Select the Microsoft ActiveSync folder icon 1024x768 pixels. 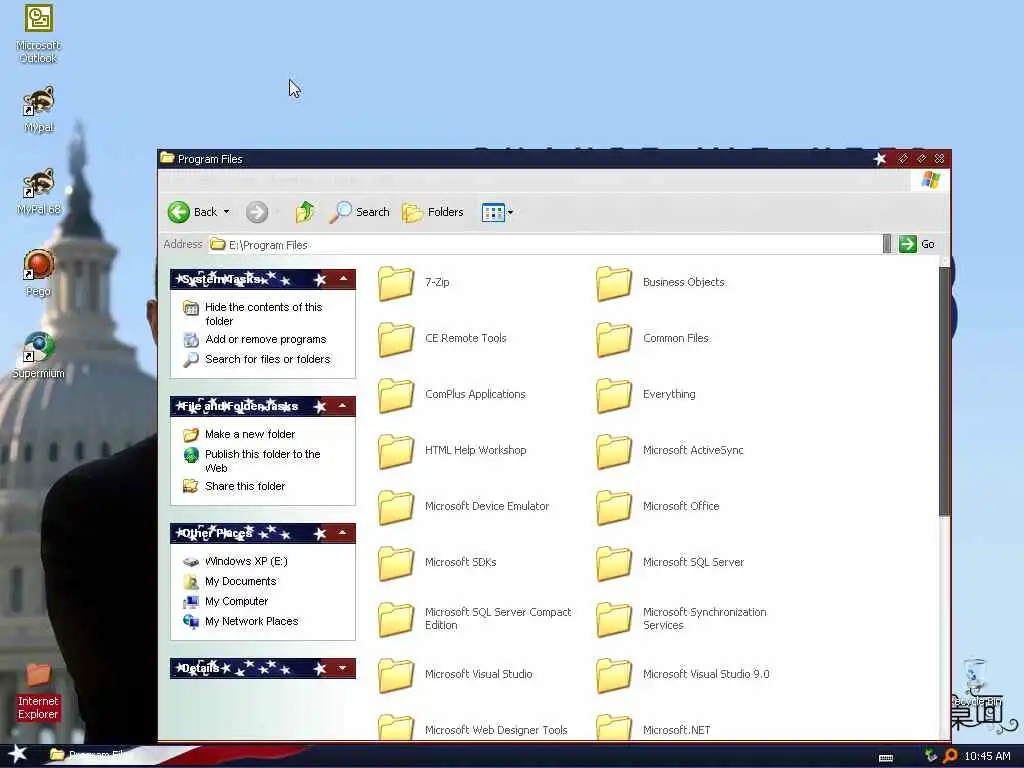point(614,451)
